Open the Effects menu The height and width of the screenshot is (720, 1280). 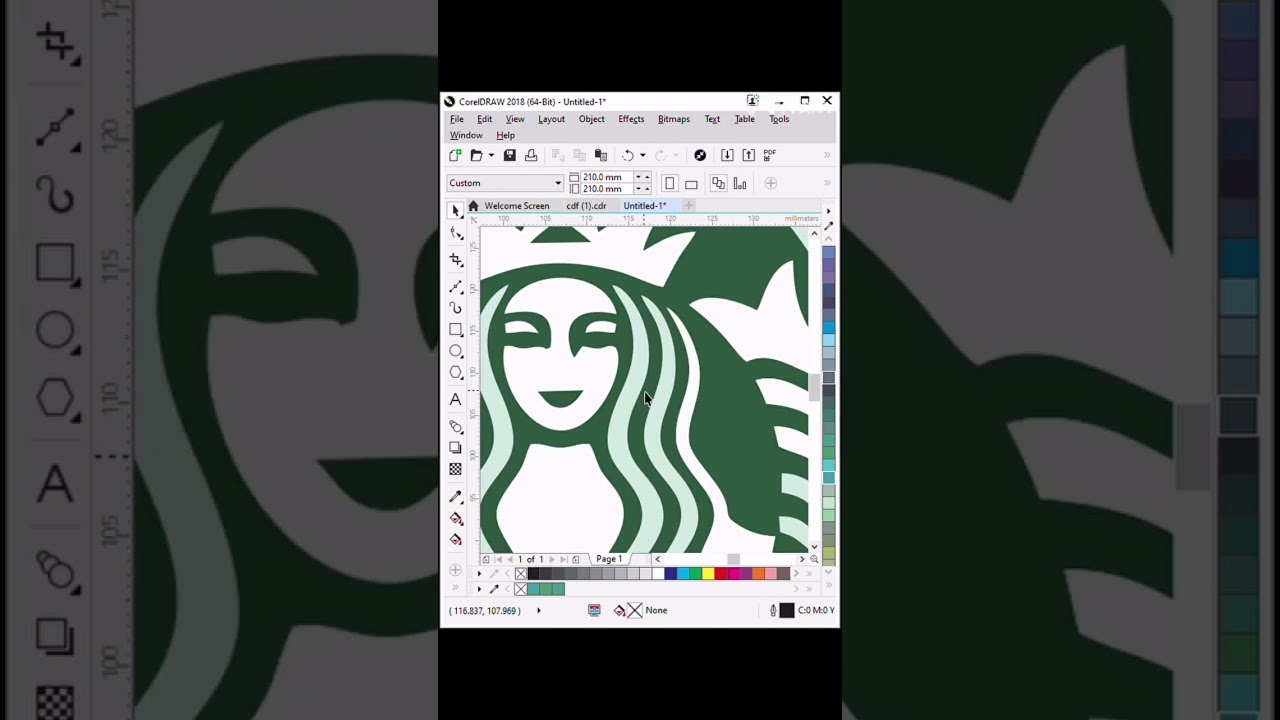(631, 119)
